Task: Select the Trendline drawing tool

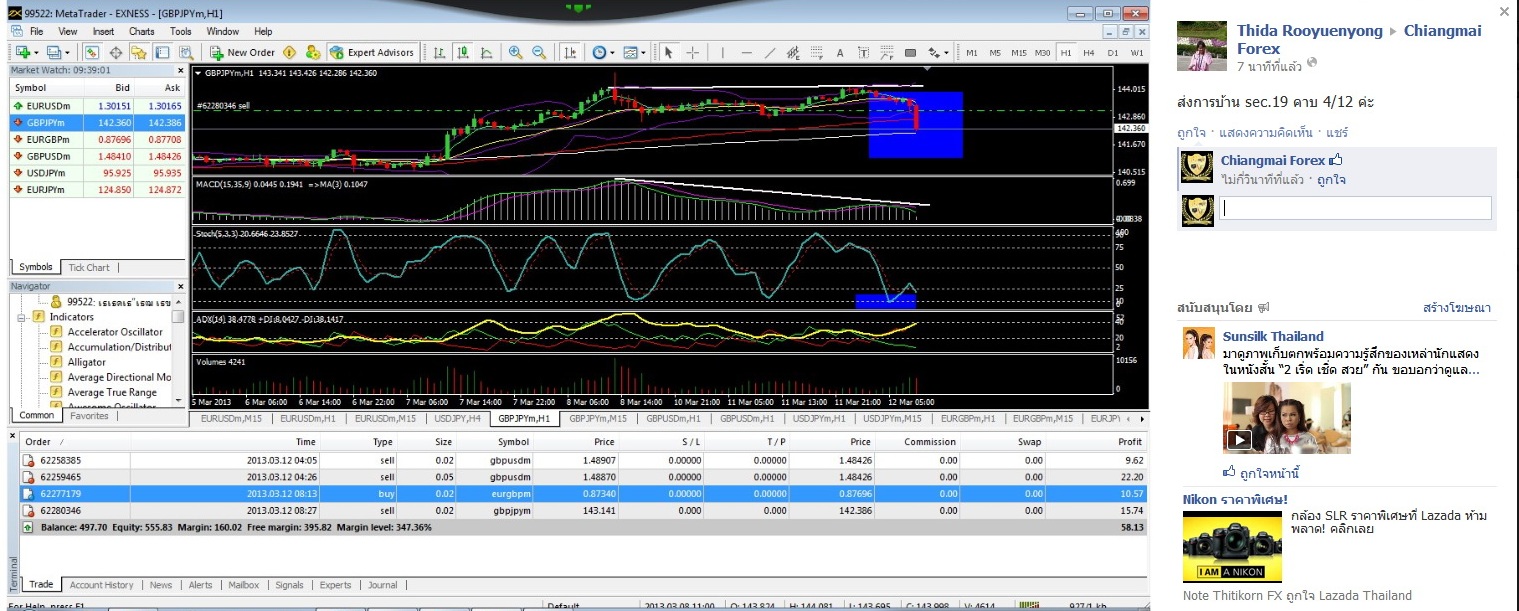Action: pyautogui.click(x=770, y=52)
